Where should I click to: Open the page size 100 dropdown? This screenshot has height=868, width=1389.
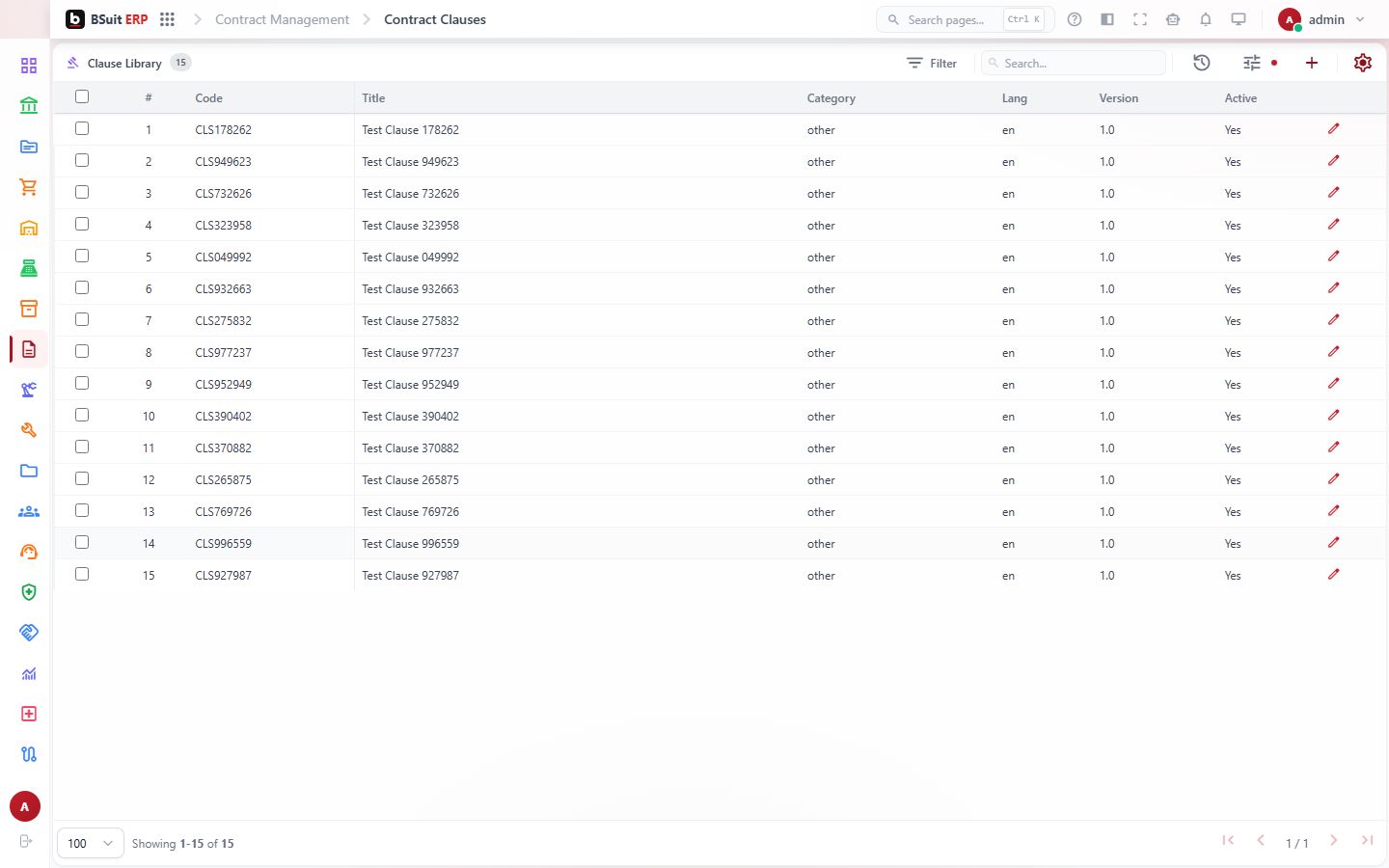pos(91,843)
